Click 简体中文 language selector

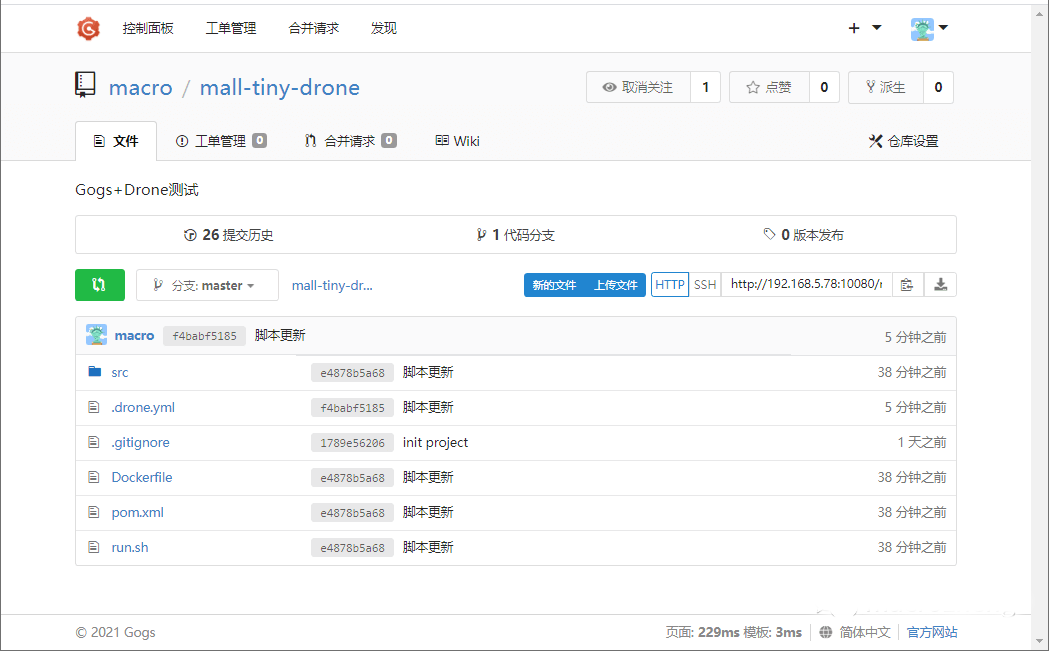[865, 632]
